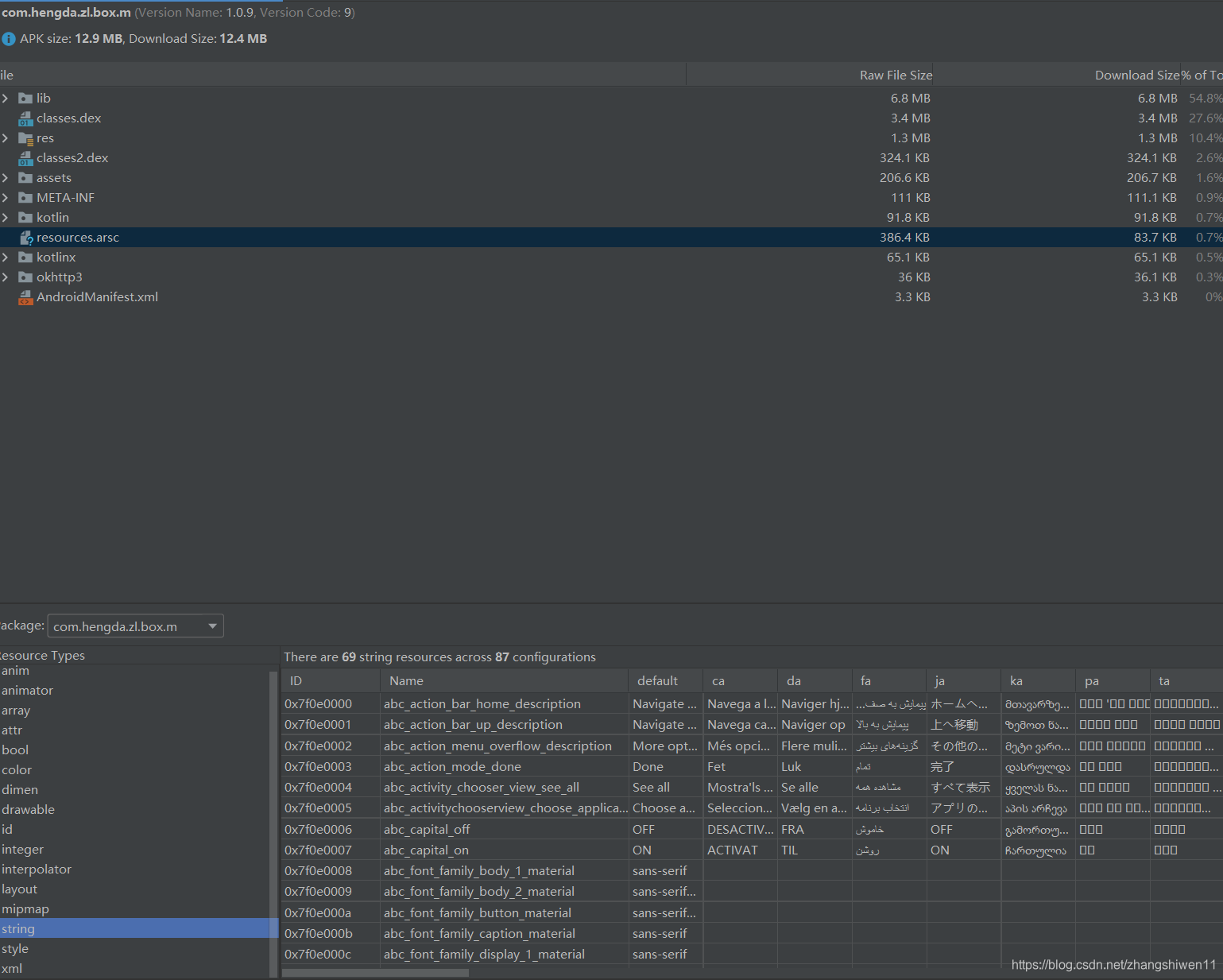Click the okhttp3 folder icon
1223x980 pixels.
click(25, 277)
